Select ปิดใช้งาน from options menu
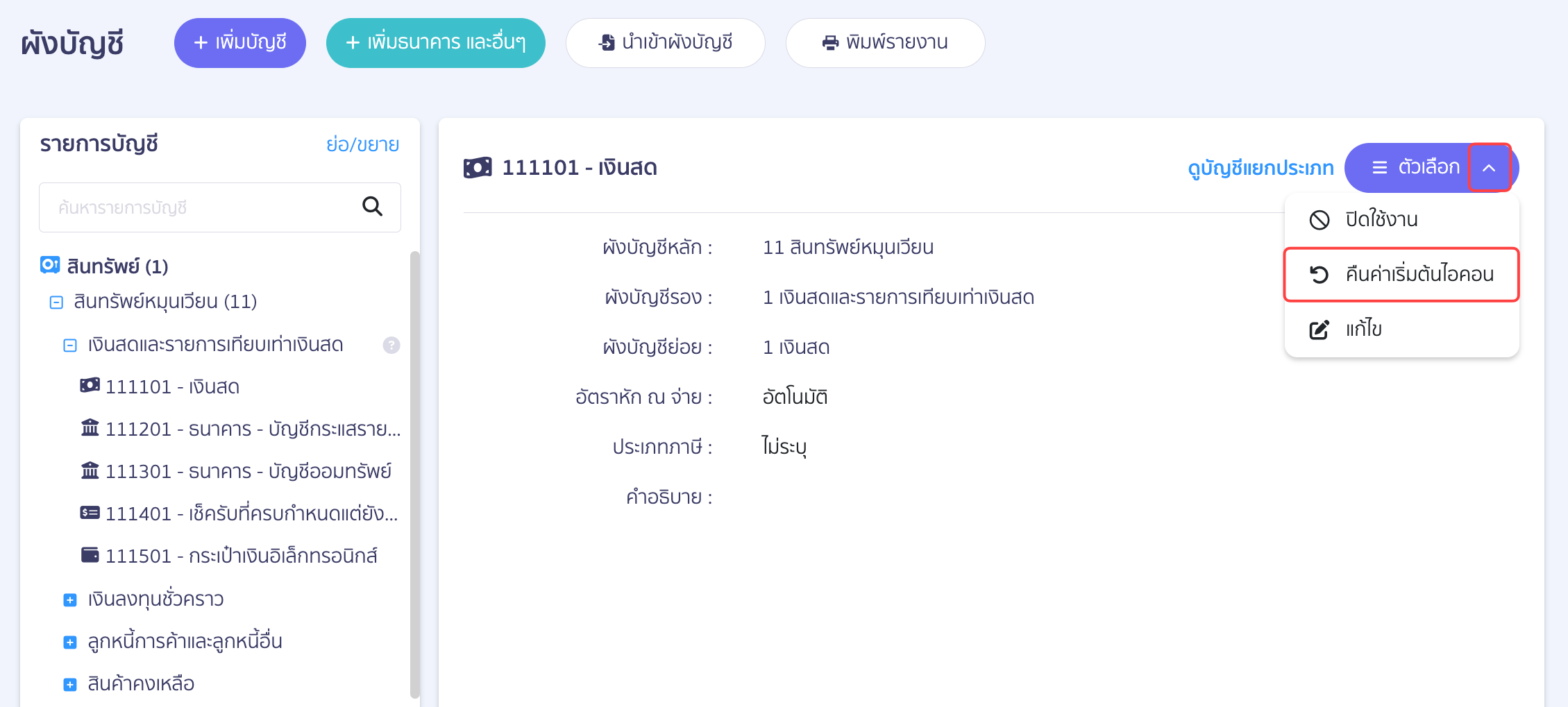The height and width of the screenshot is (707, 1568). (x=1401, y=219)
